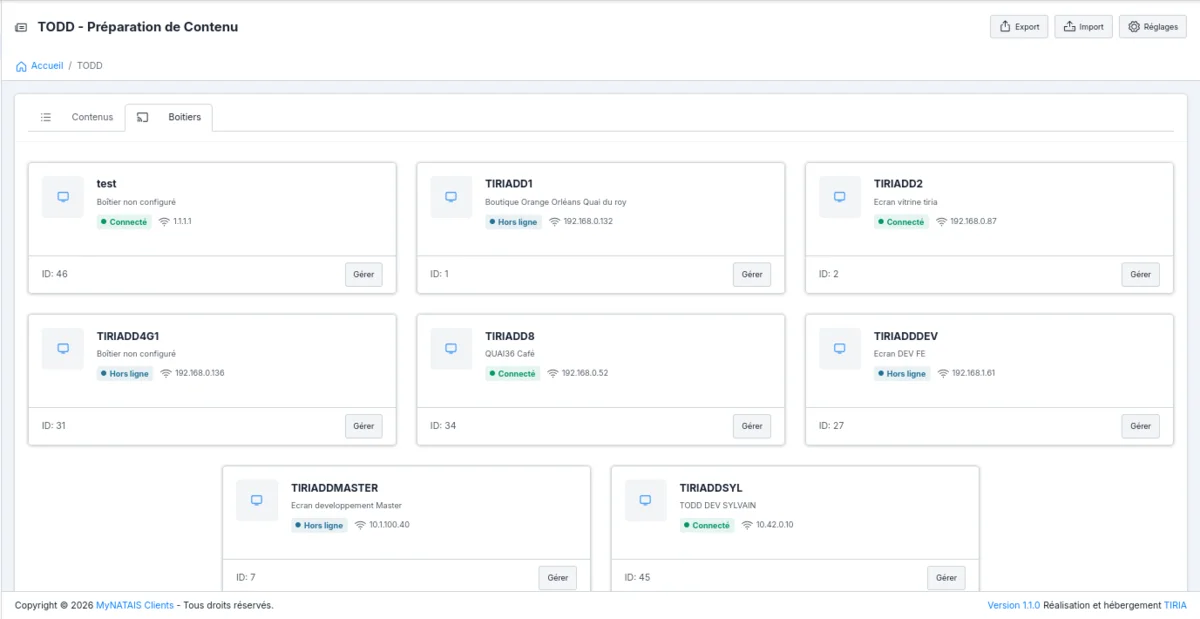The width and height of the screenshot is (1200, 619).
Task: Click the wifi icon beside 192.168.0.132
Action: [x=554, y=222]
